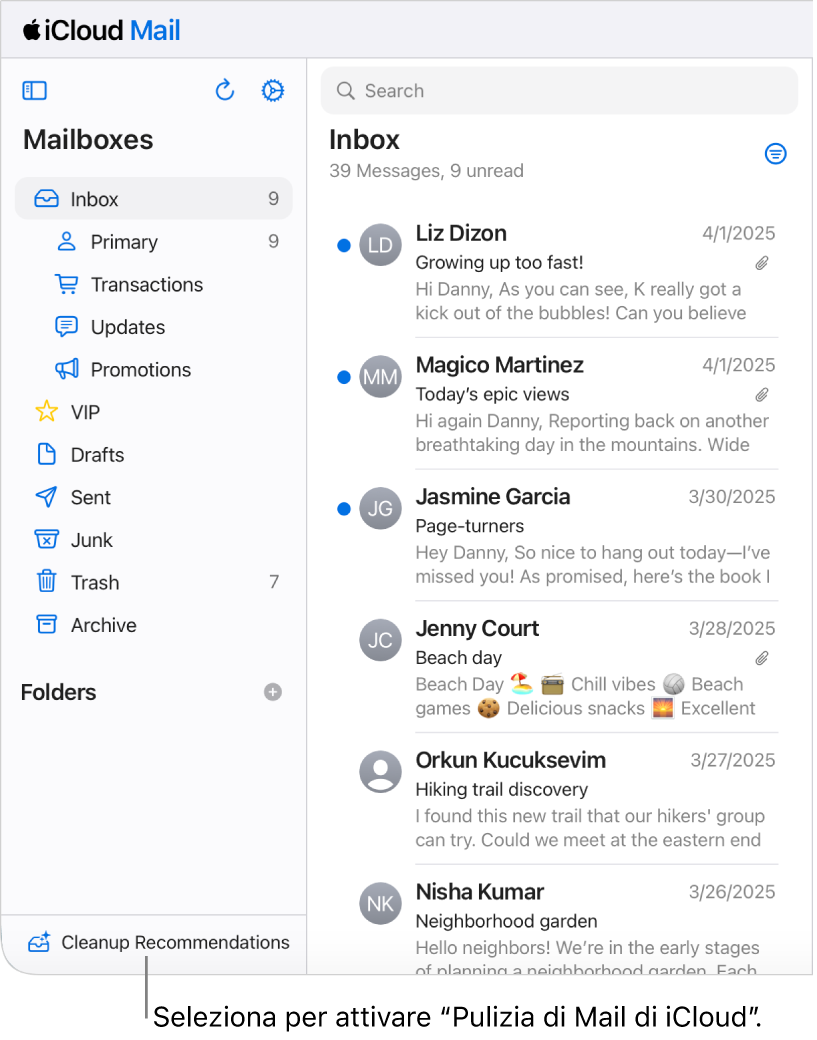Viewport: 817px width, 1040px height.
Task: Open the message filter icon above the inbox
Action: click(x=776, y=154)
